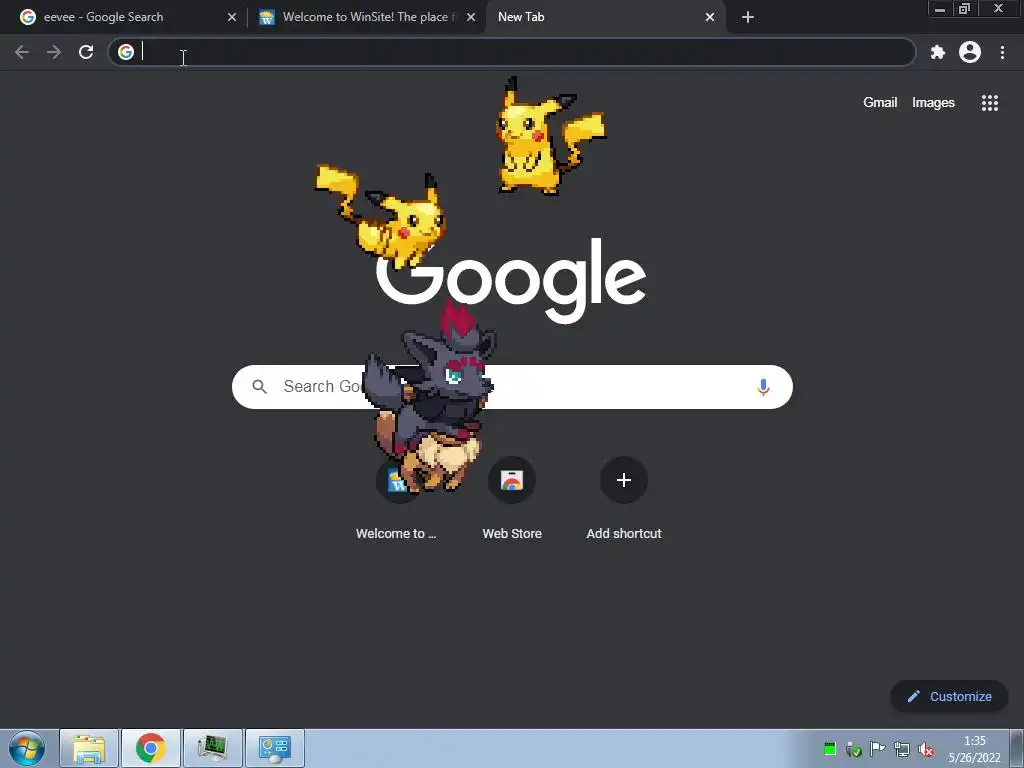The image size is (1024, 768).
Task: Switch to the Welcome to WinSite tab
Action: pos(367,17)
